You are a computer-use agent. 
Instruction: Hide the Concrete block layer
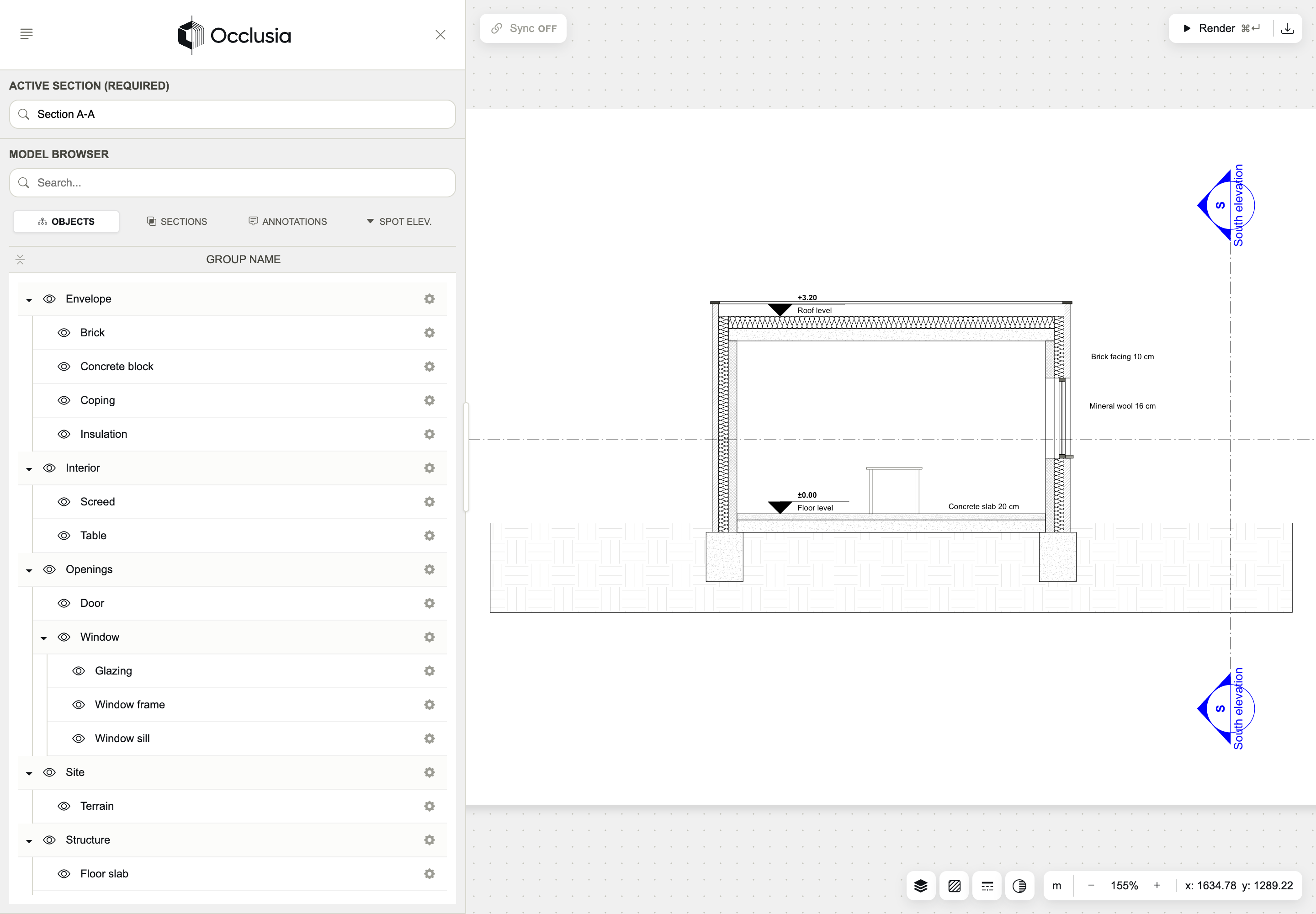(64, 367)
